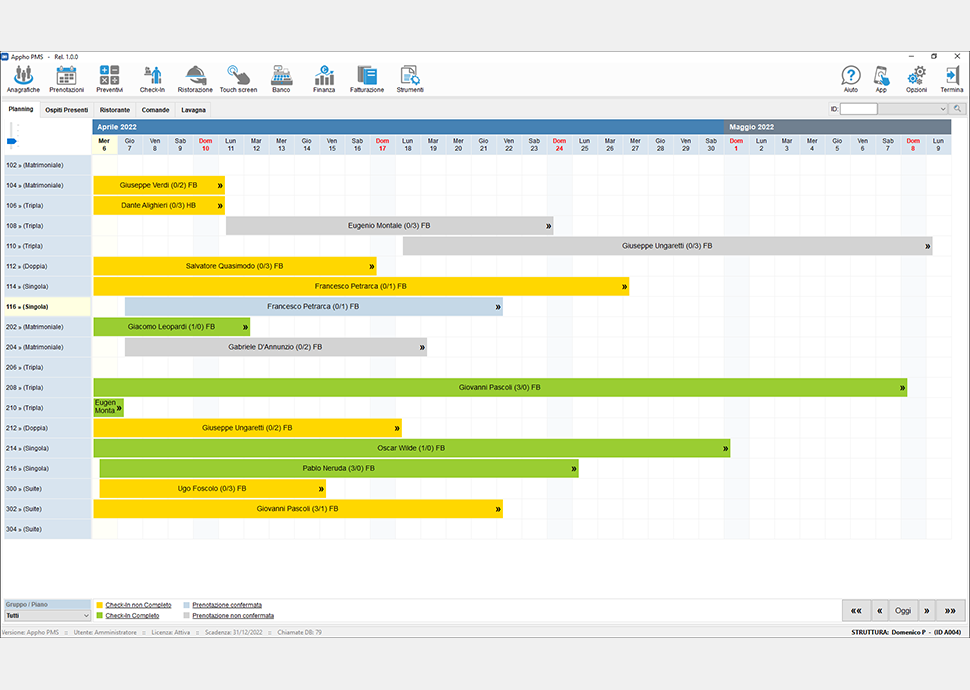This screenshot has height=690, width=970.
Task: Click the Maggio 2022 month header
Action: [838, 127]
